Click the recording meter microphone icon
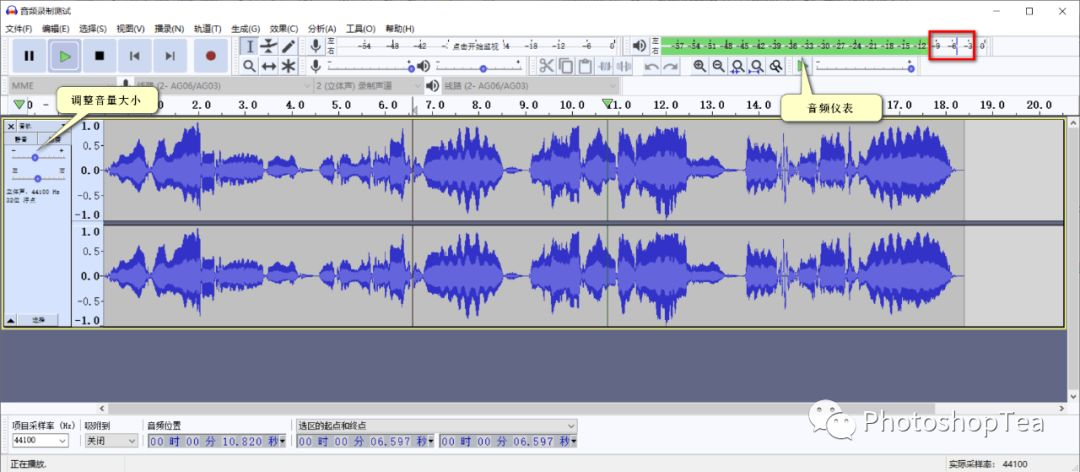Image resolution: width=1080 pixels, height=472 pixels. pyautogui.click(x=315, y=46)
